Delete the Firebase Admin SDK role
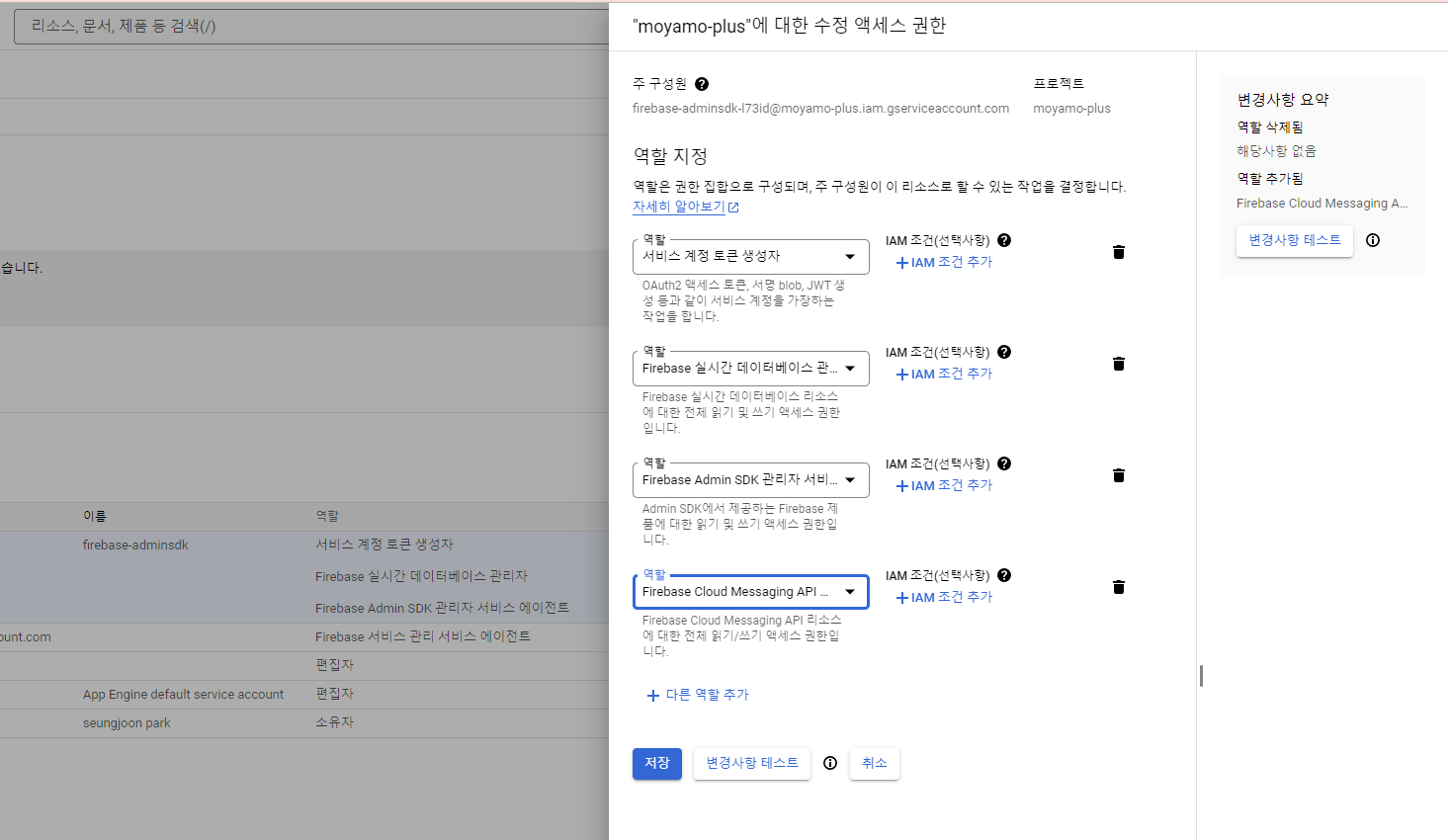Viewport: 1448px width, 840px height. (x=1119, y=475)
